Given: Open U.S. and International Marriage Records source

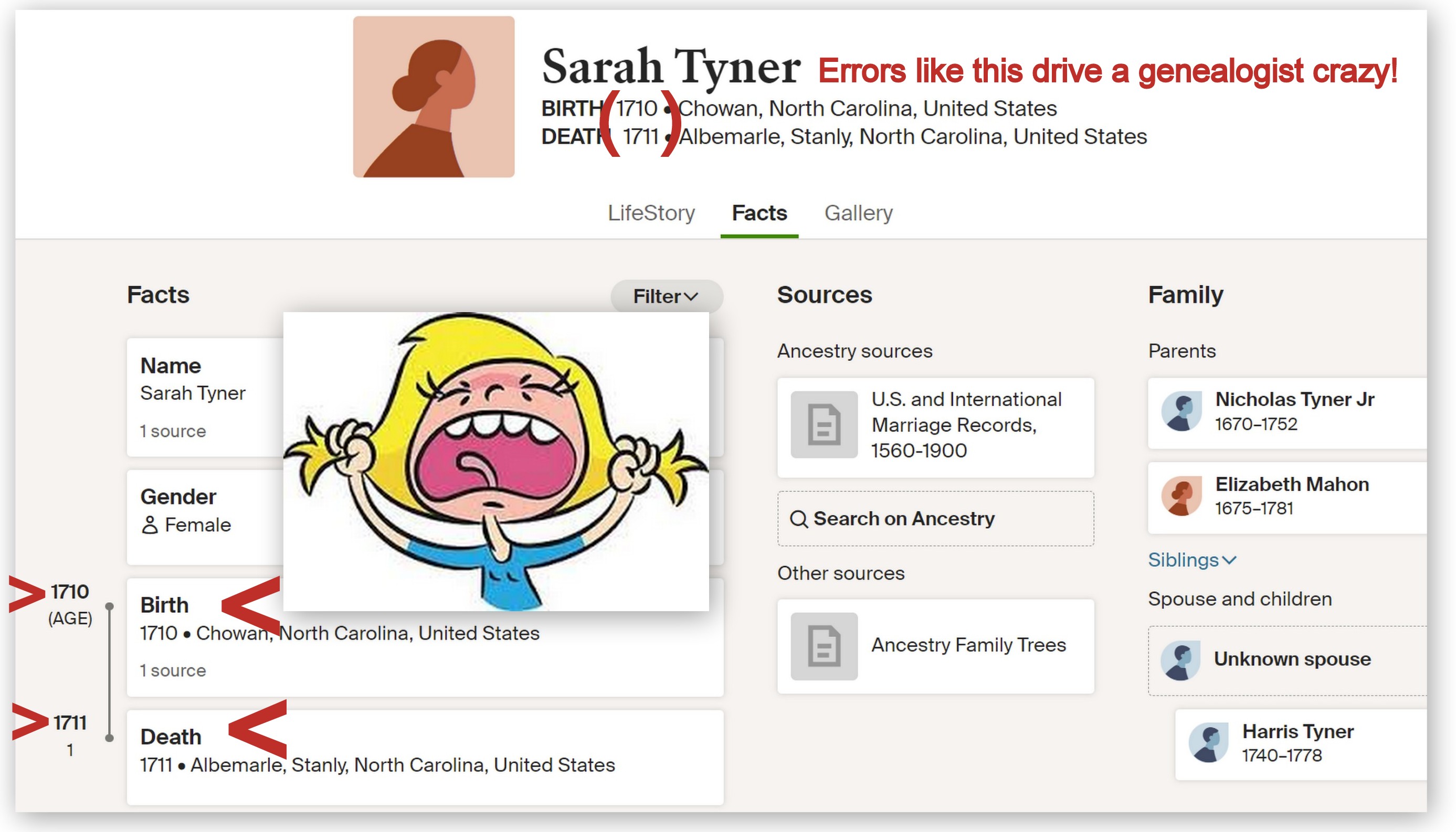Looking at the screenshot, I should point(966,424).
